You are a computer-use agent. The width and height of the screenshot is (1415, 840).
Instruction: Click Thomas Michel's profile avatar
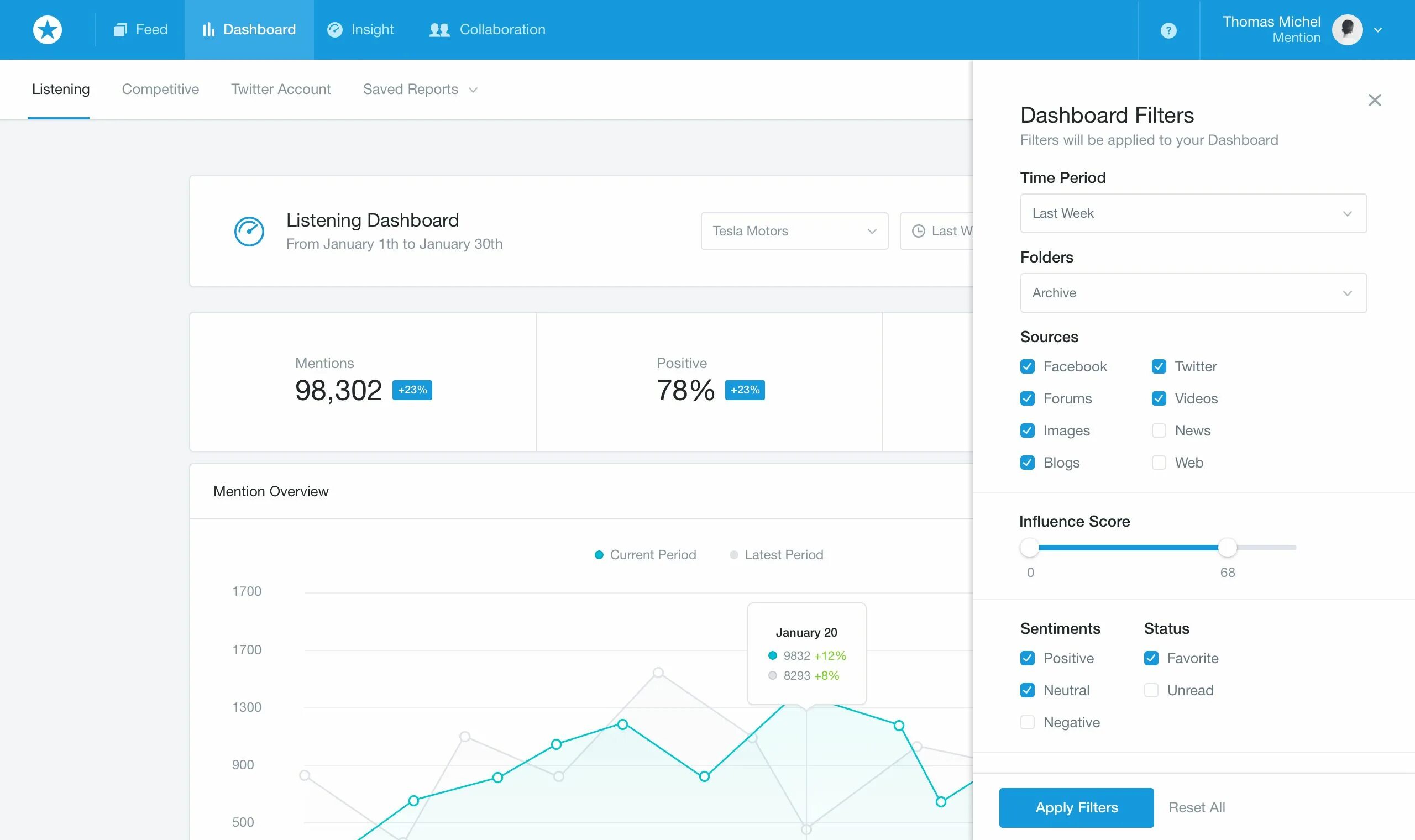click(x=1347, y=29)
